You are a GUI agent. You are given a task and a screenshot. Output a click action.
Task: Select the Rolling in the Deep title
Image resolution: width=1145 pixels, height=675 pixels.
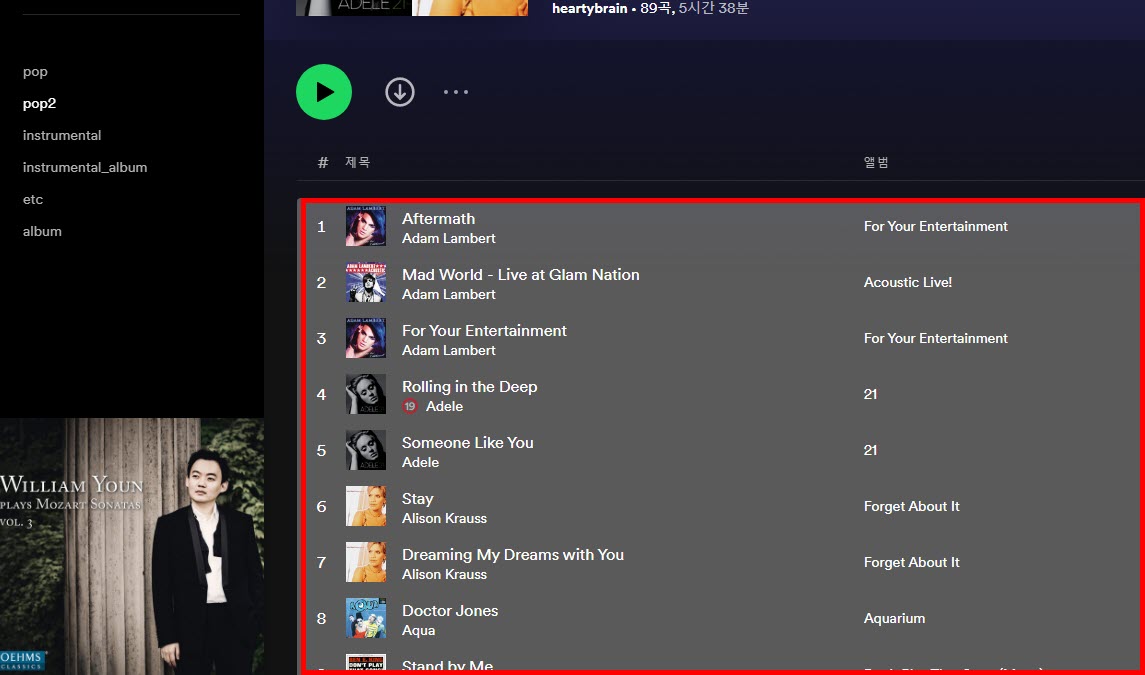tap(470, 386)
